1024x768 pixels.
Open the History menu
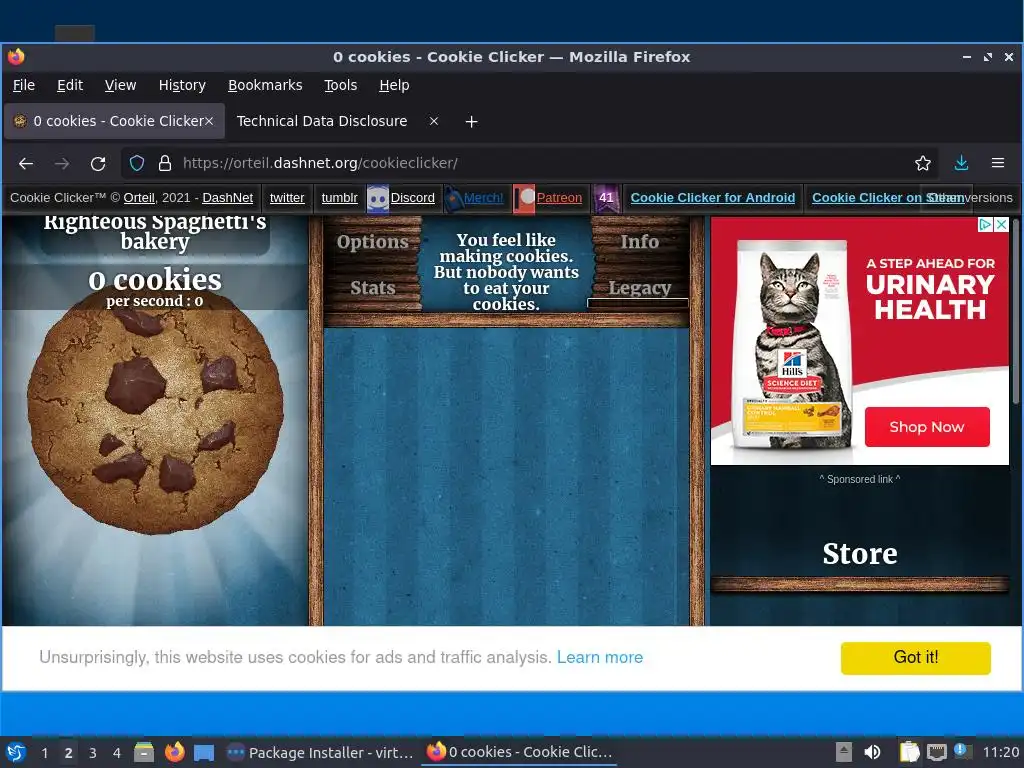tap(182, 85)
